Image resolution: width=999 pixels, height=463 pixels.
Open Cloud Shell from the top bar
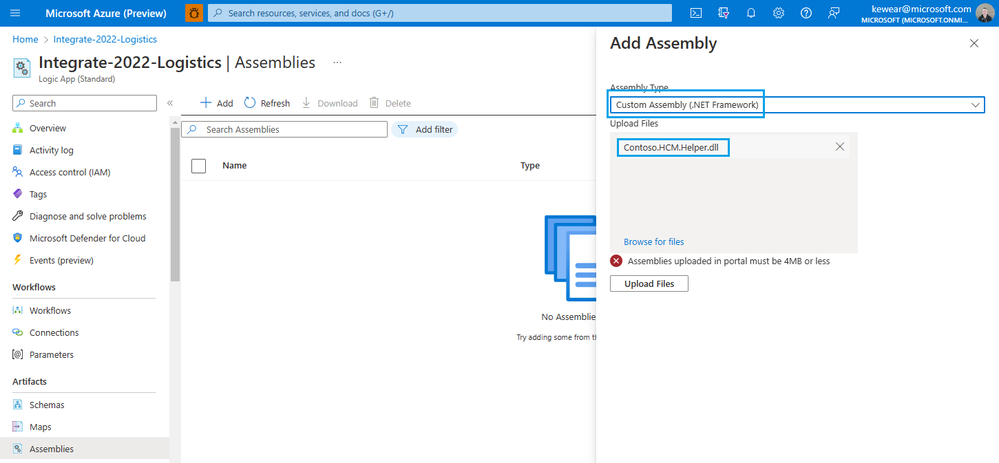click(x=697, y=13)
